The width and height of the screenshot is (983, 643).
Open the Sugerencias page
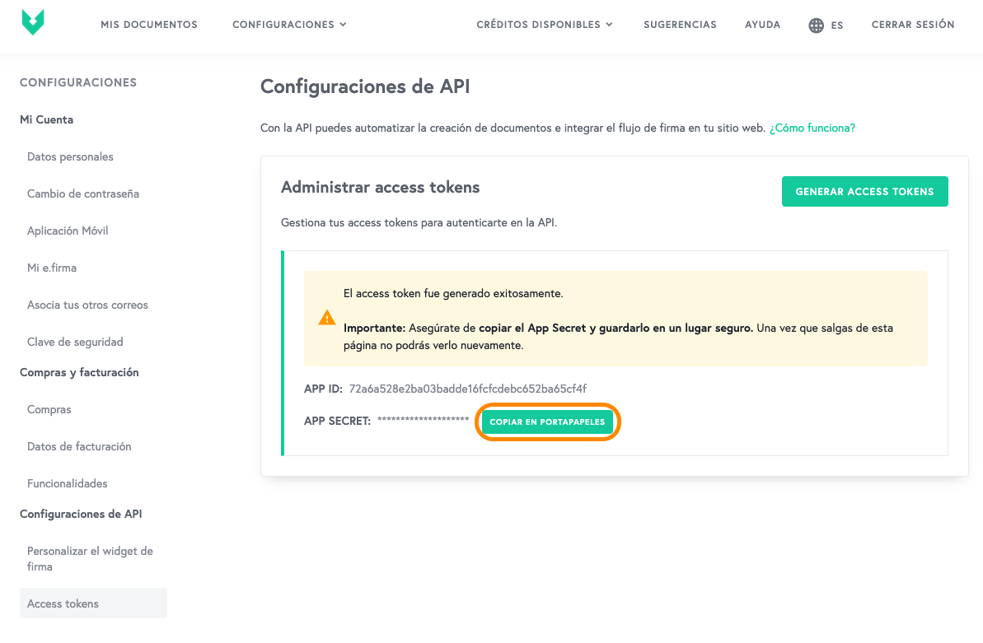(x=680, y=25)
